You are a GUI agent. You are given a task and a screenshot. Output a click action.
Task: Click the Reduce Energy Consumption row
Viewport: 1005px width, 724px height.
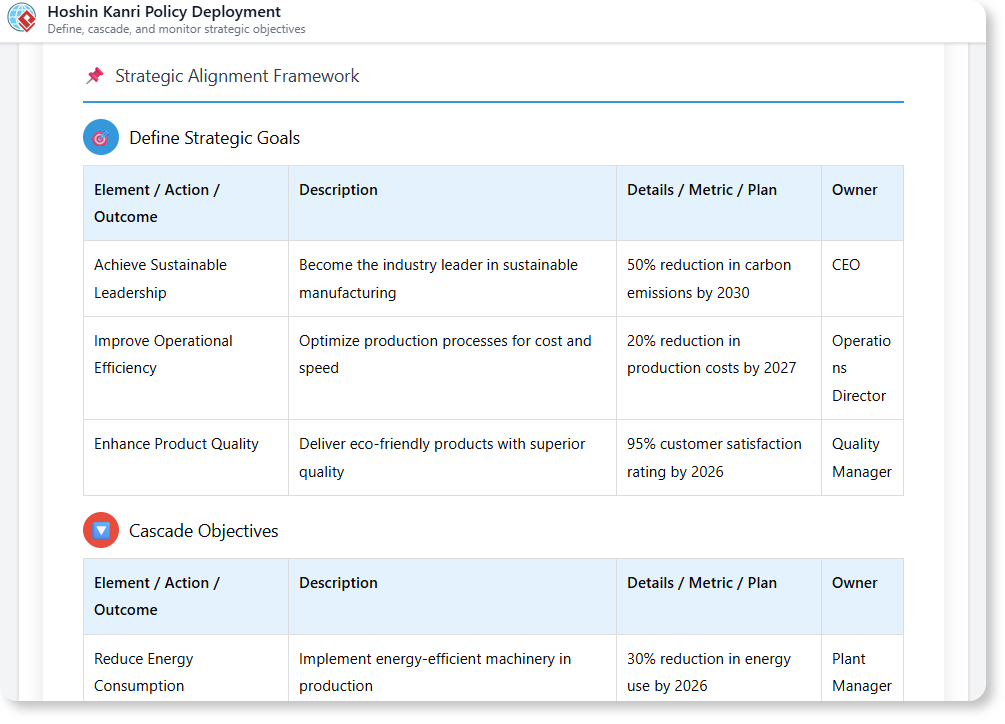[143, 671]
